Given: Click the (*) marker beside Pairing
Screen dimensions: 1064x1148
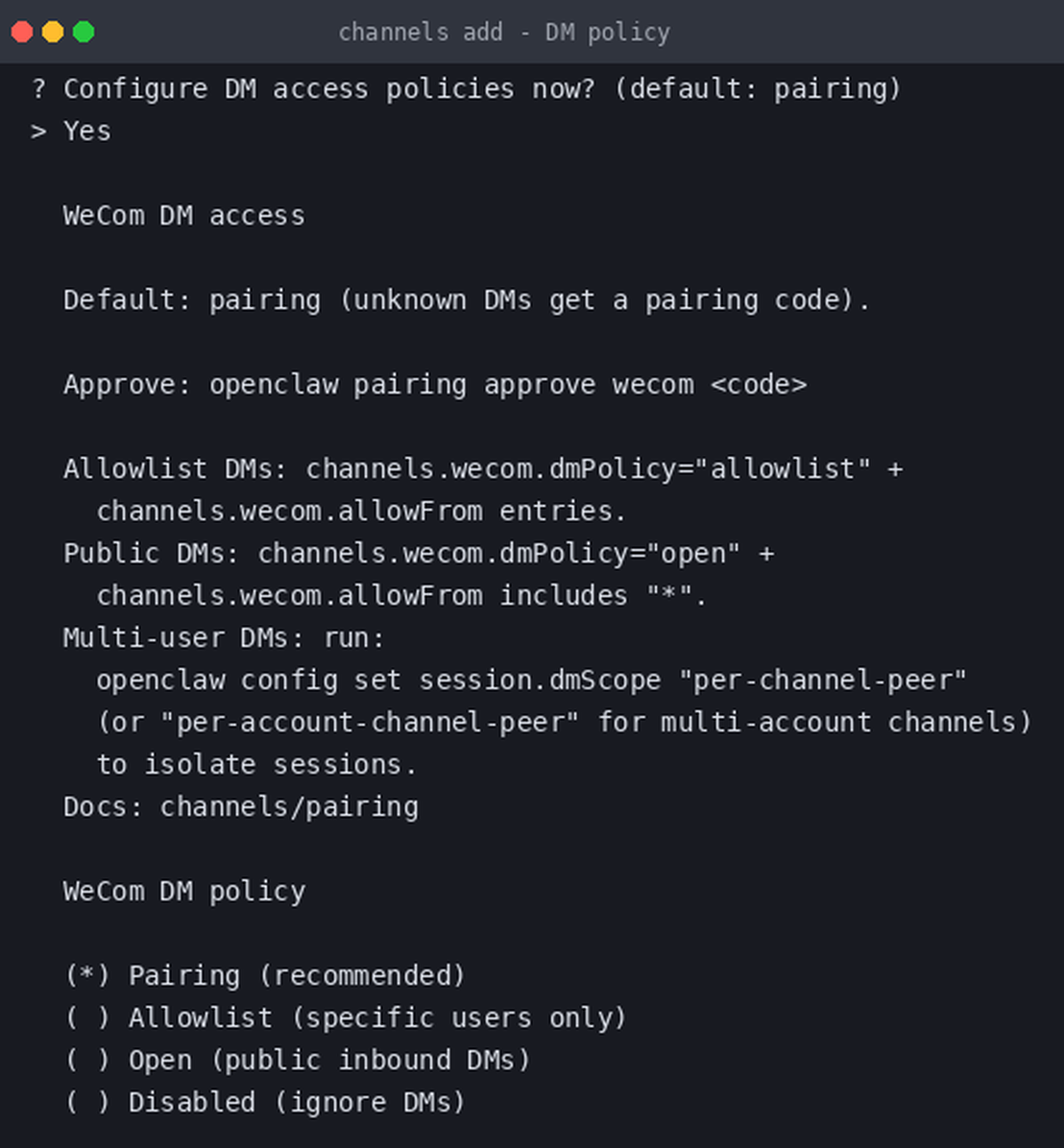Looking at the screenshot, I should pyautogui.click(x=87, y=976).
